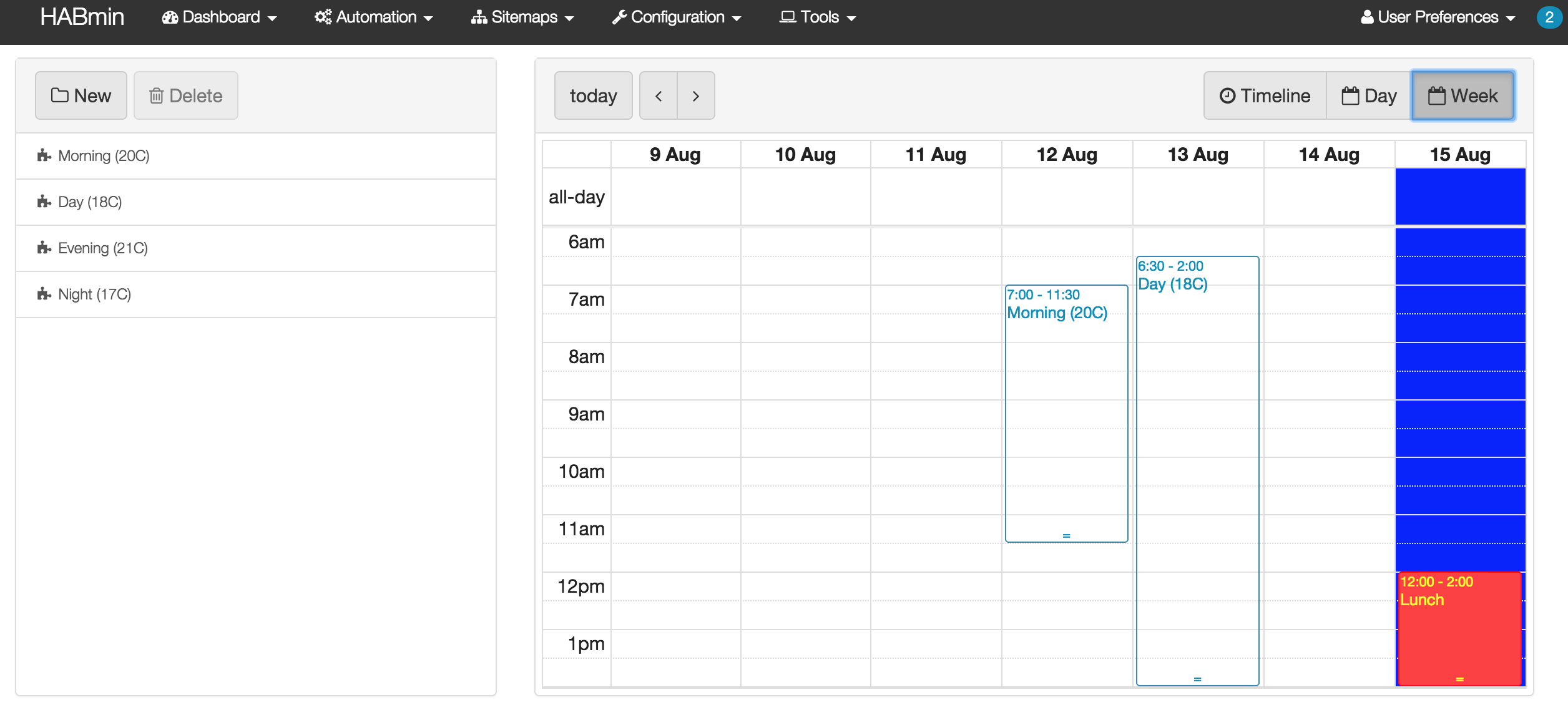This screenshot has width=1568, height=715.
Task: Switch calendar to Timeline view
Action: (x=1265, y=96)
